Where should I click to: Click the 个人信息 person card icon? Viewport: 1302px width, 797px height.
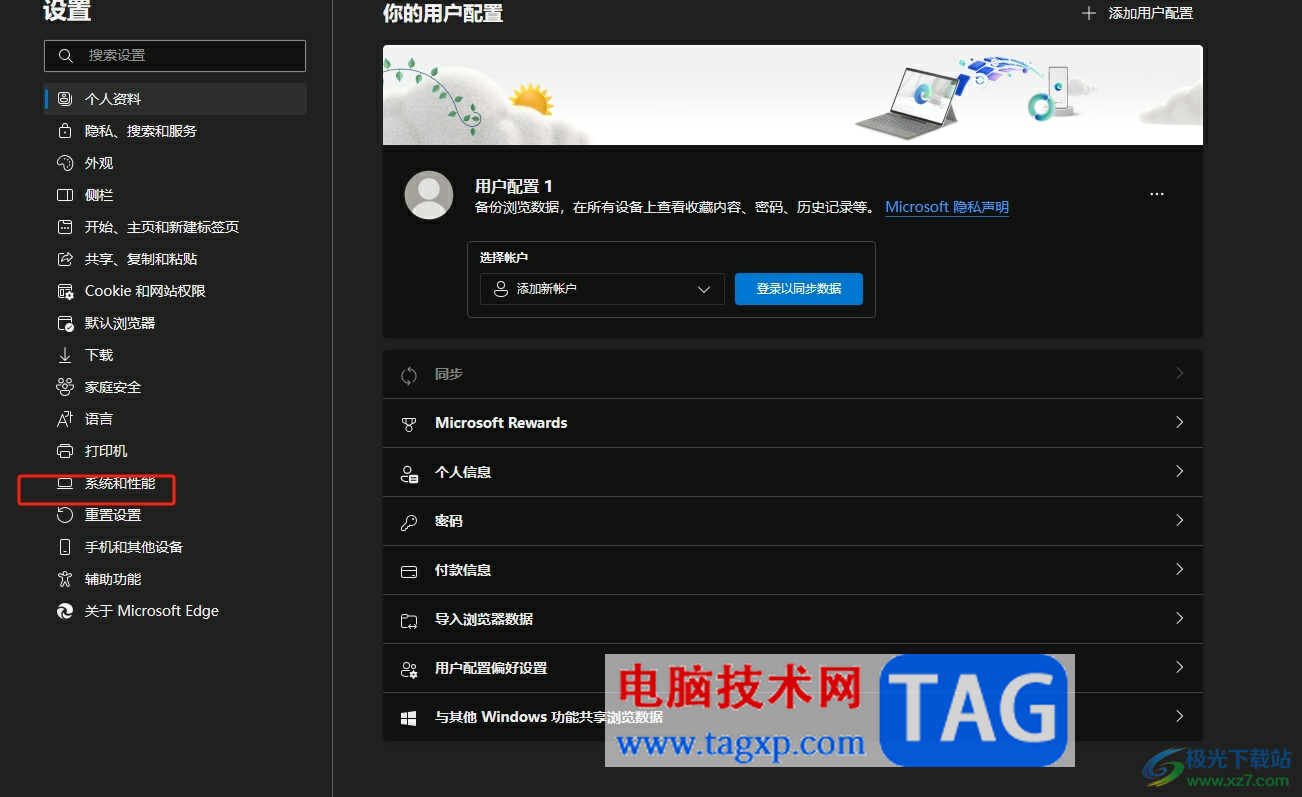[409, 473]
